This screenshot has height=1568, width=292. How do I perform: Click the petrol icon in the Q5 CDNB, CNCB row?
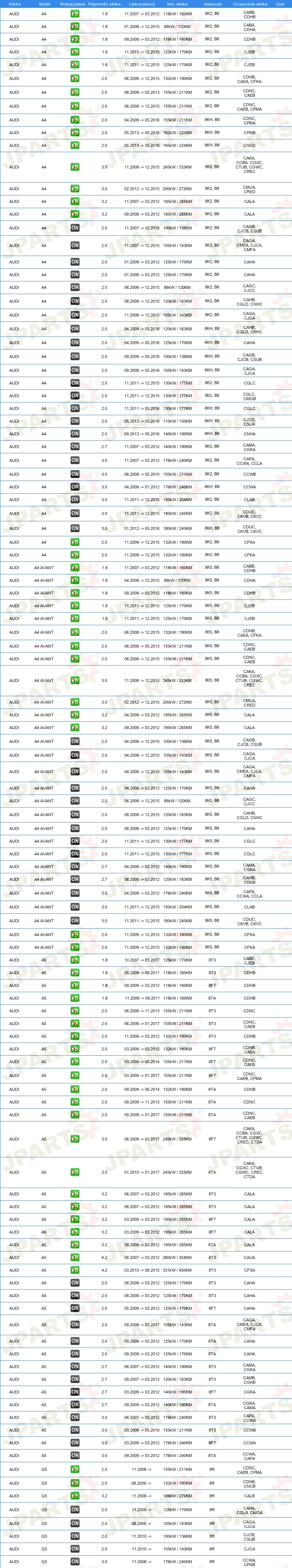click(x=75, y=1483)
